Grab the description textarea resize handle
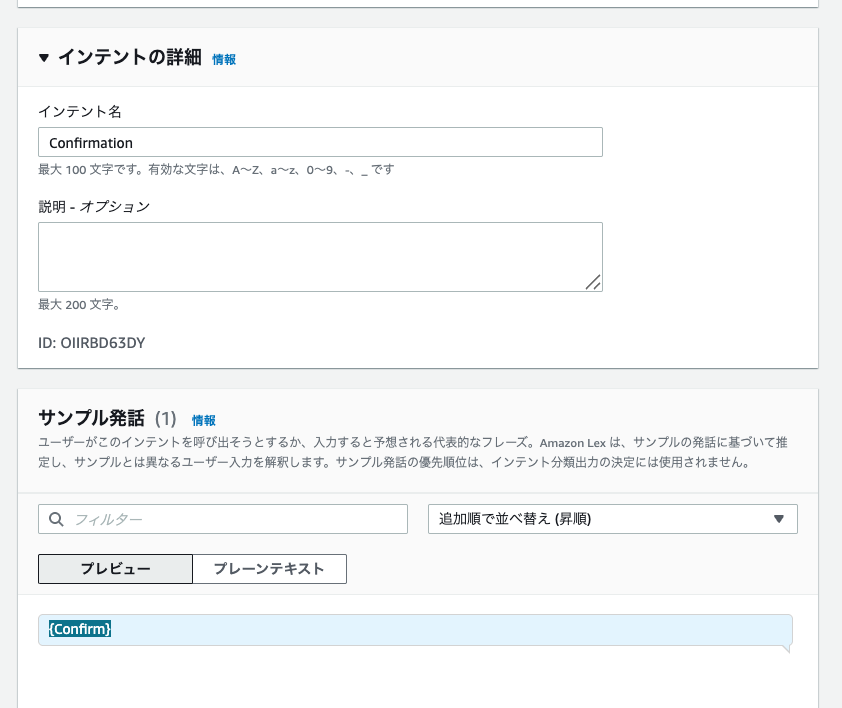 click(593, 282)
